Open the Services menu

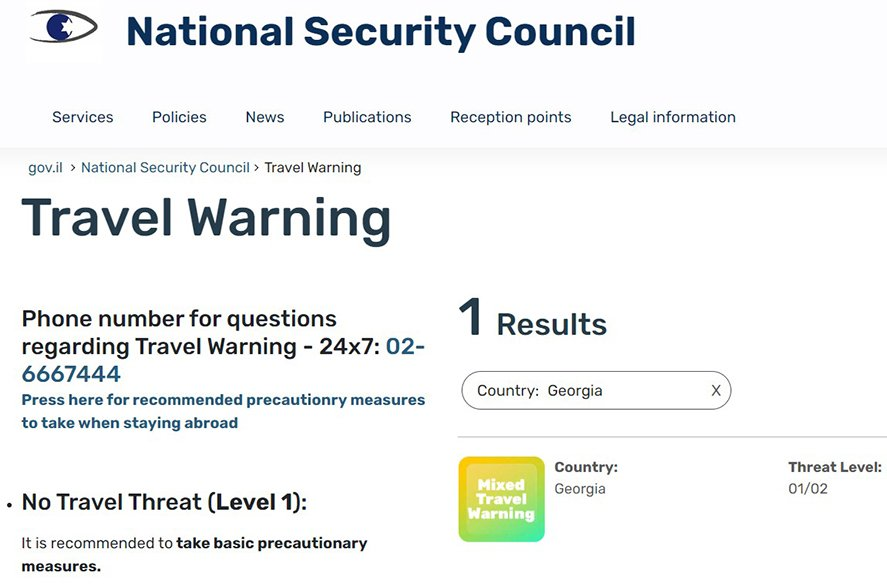pos(82,117)
